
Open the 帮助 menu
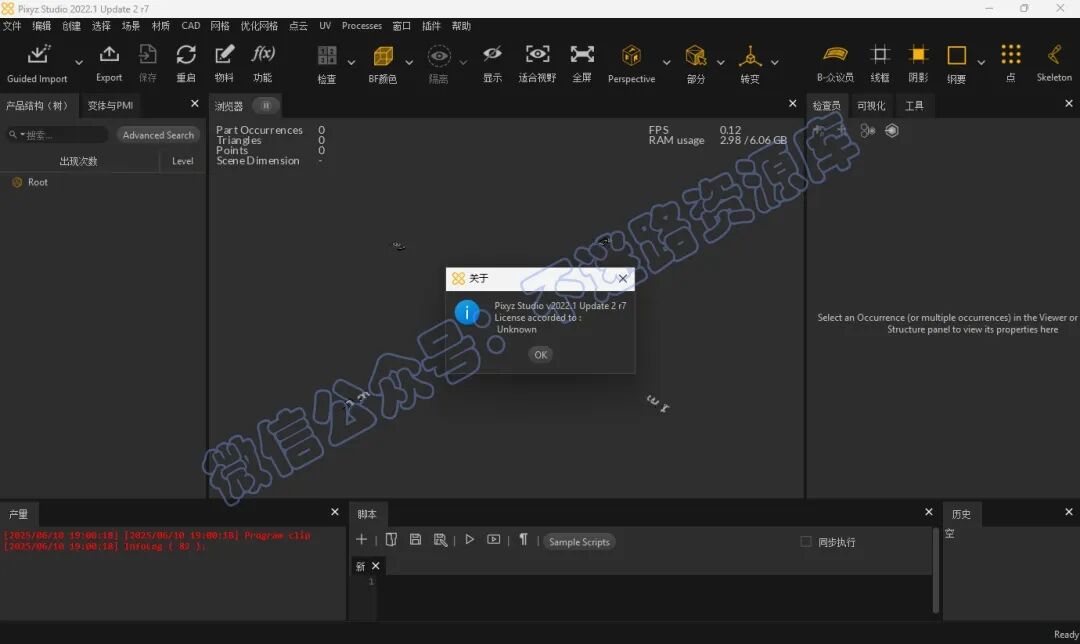461,26
